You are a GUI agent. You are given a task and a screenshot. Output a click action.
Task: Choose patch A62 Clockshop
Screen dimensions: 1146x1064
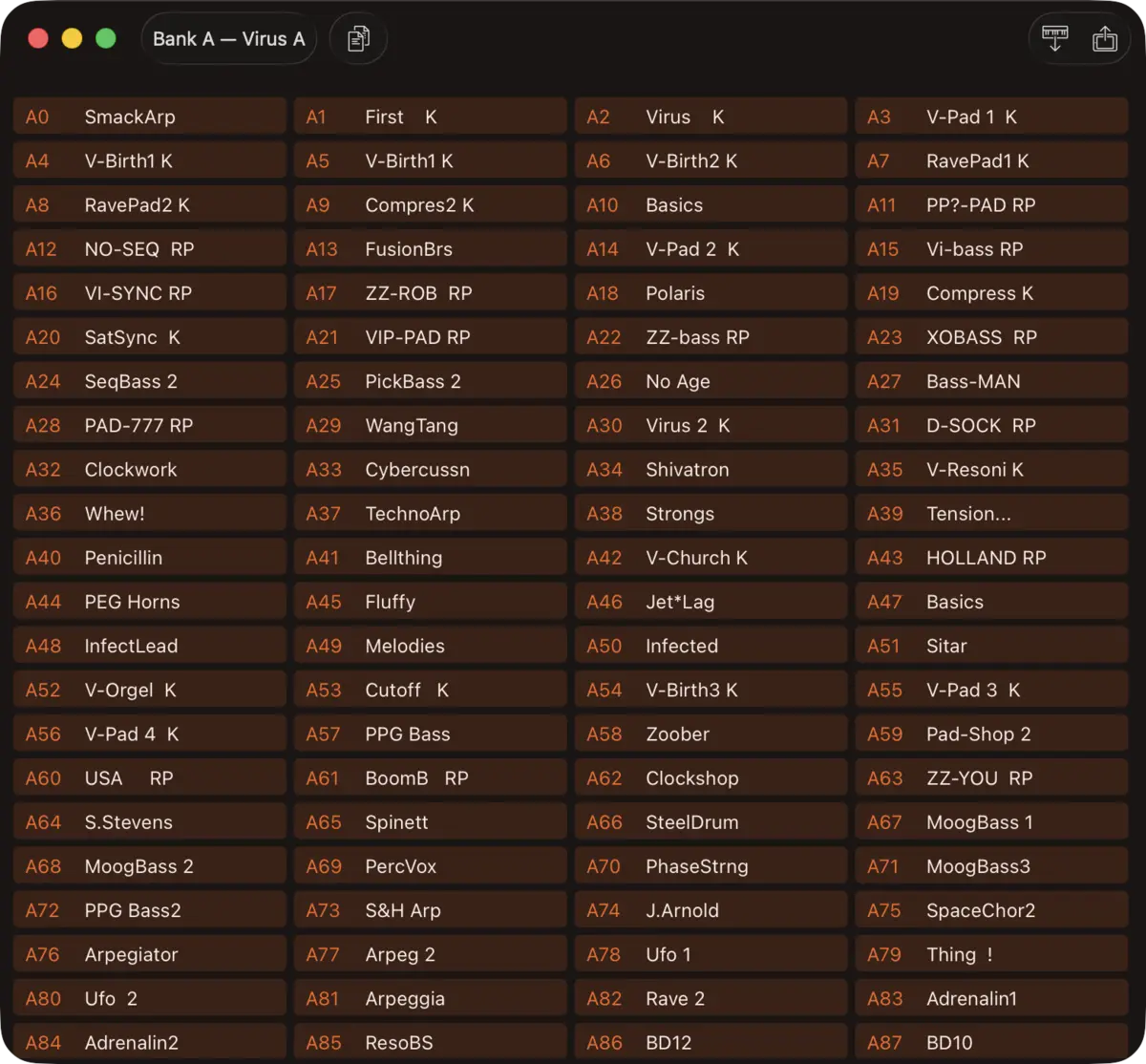(711, 778)
